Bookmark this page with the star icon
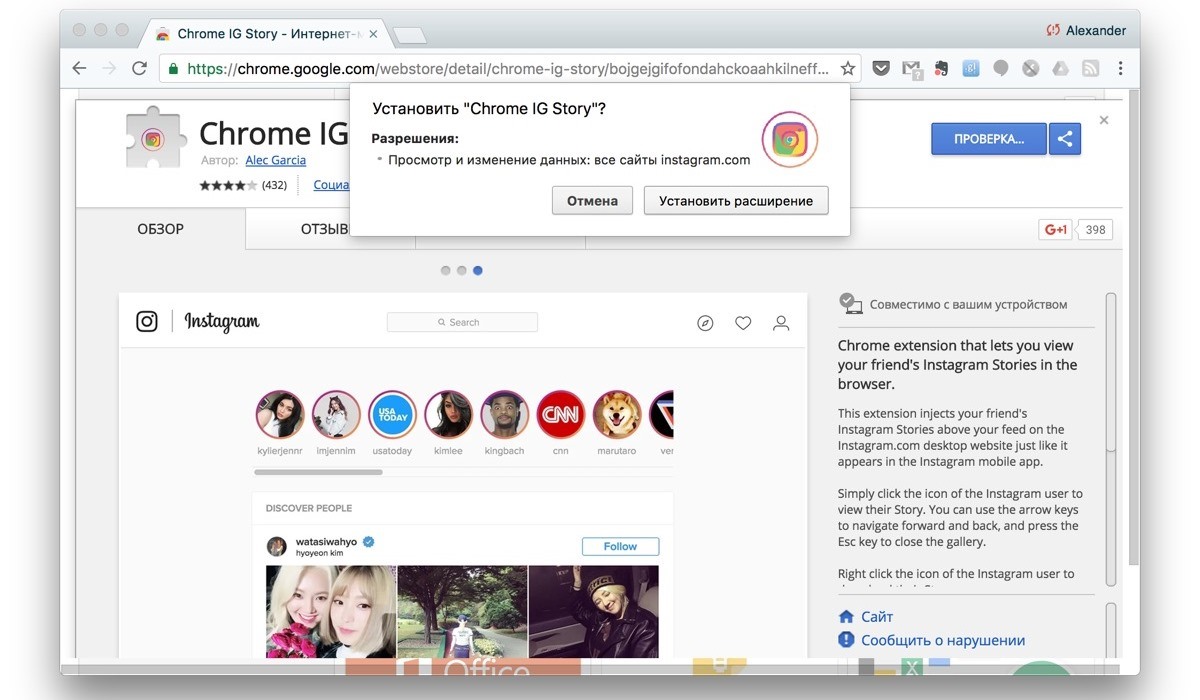The image size is (1200, 700). coord(847,69)
